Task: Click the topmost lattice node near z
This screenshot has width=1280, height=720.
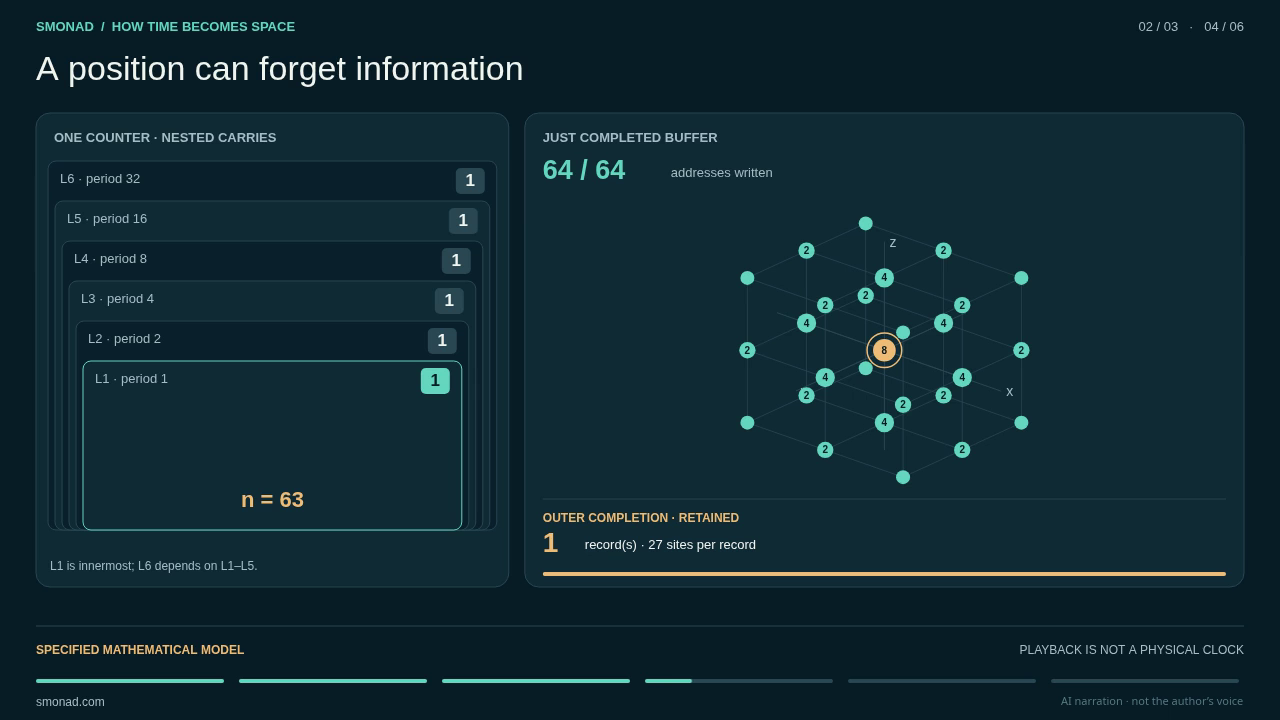Action: pyautogui.click(x=866, y=223)
